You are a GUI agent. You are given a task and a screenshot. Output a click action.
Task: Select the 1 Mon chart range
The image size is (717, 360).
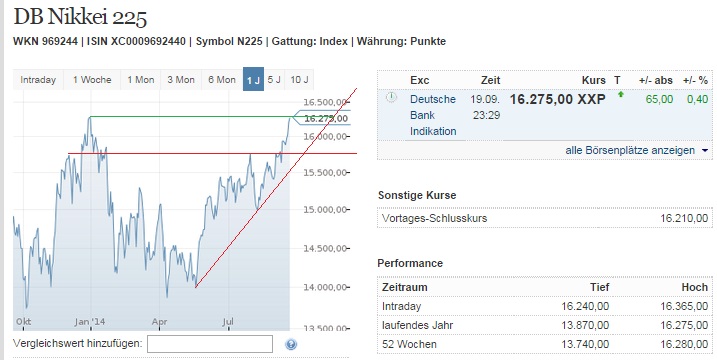(x=140, y=80)
